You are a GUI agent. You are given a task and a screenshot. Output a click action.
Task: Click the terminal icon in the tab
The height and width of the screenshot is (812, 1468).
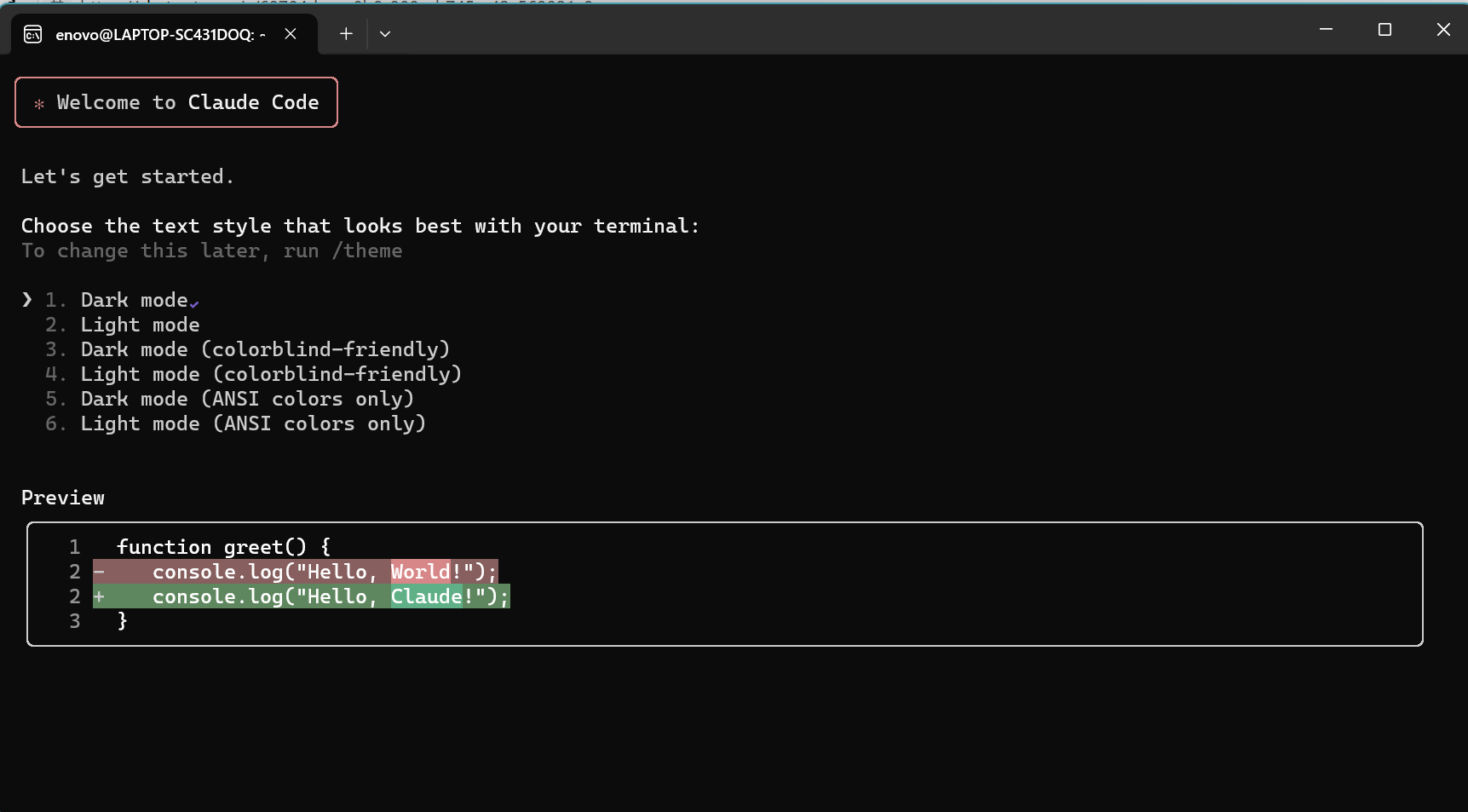coord(33,34)
